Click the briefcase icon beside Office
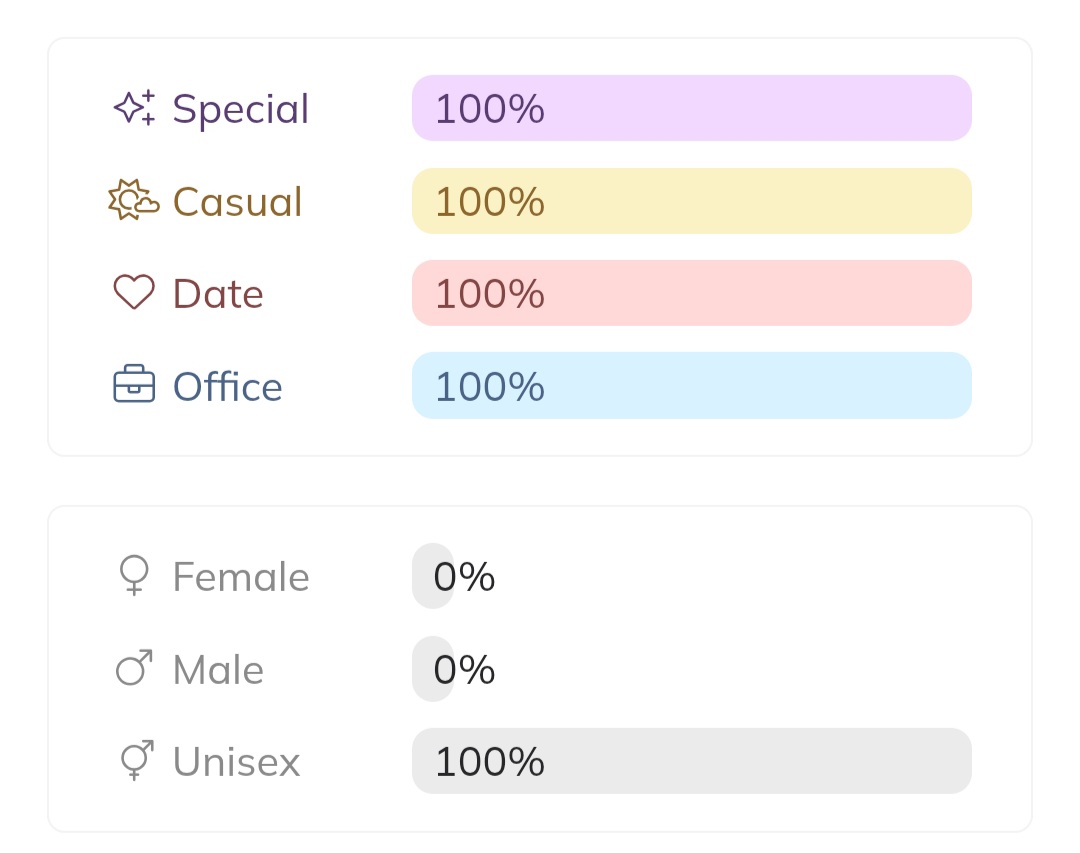The image size is (1080, 853). pos(134,385)
